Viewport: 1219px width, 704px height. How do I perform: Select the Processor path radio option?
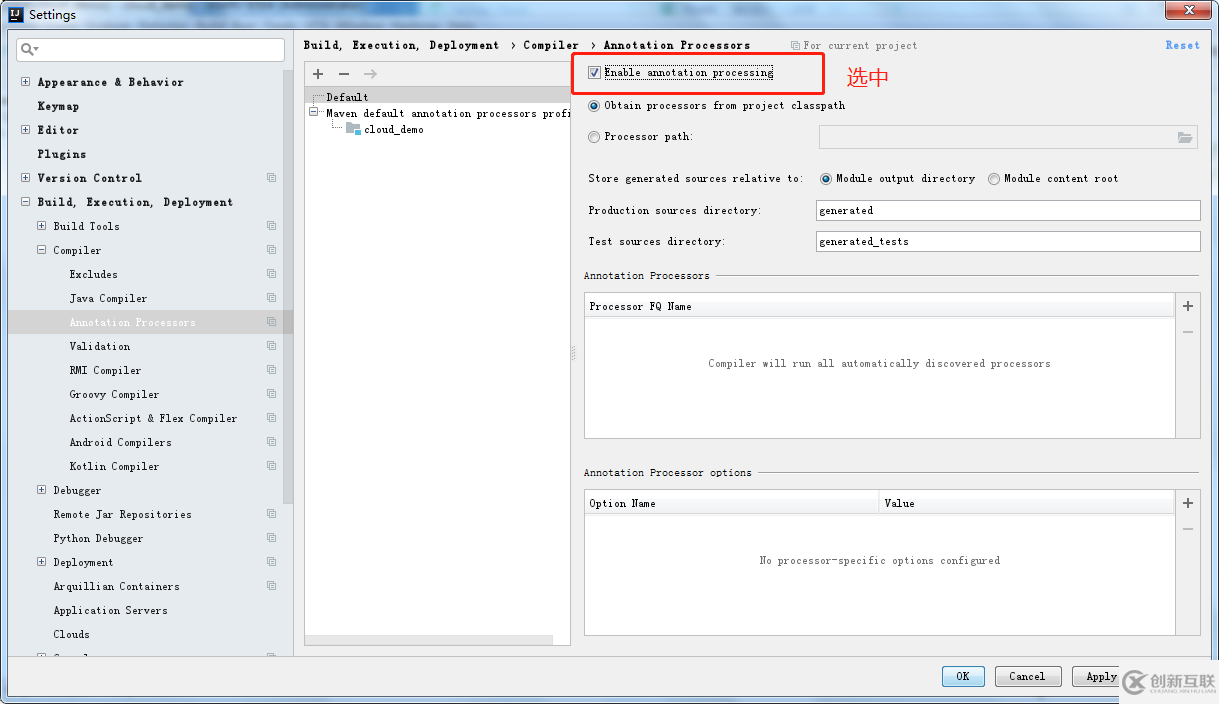coord(595,137)
